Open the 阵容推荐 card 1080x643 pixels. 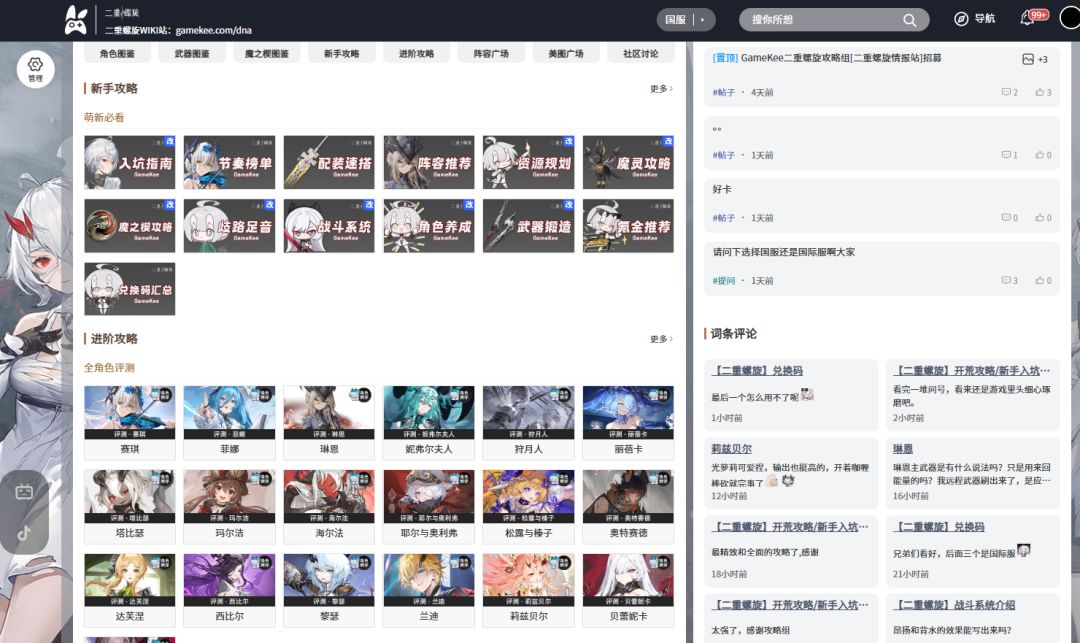tap(429, 162)
